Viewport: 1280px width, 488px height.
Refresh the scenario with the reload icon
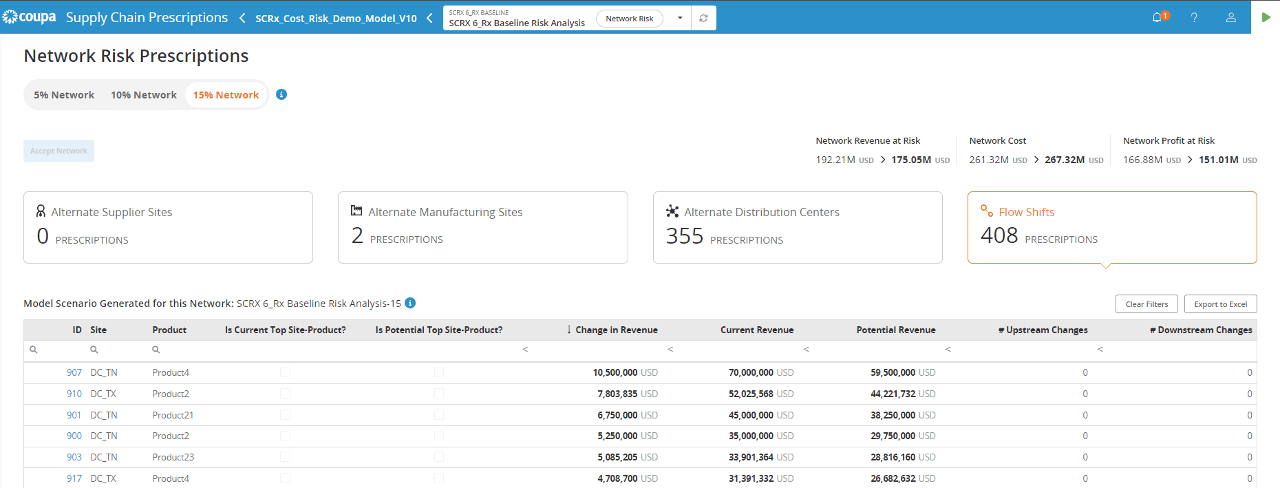703,18
